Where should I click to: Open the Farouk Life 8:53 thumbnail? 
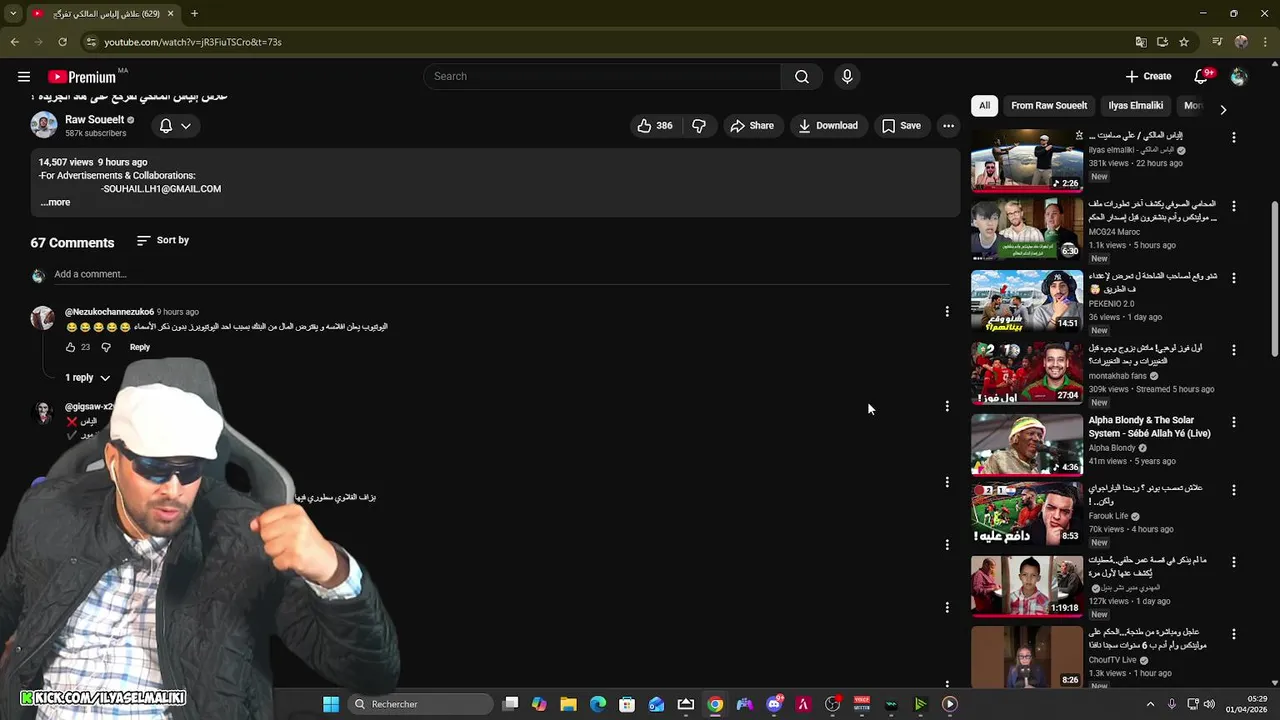pyautogui.click(x=1027, y=514)
